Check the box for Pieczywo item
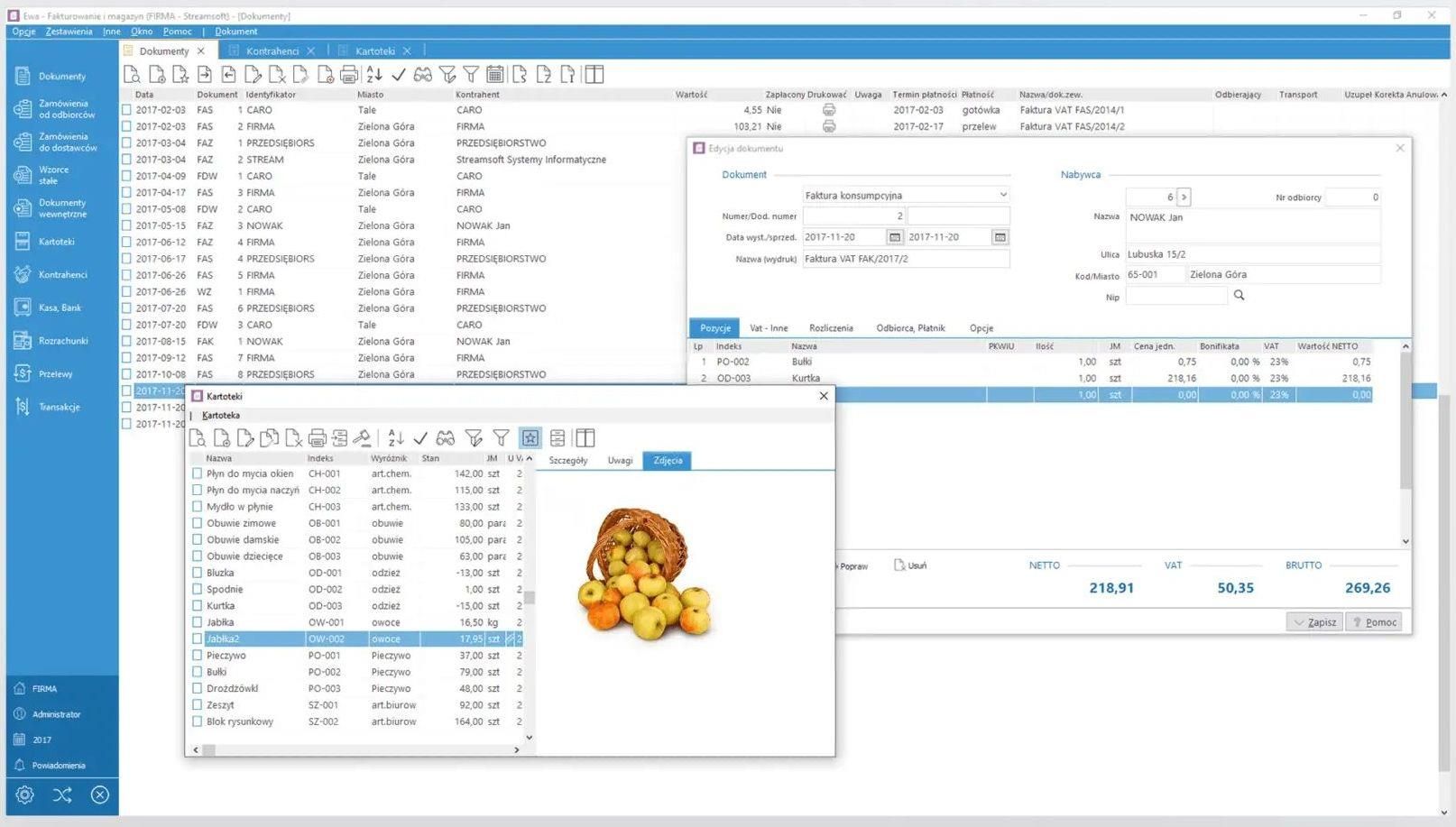Screen dimensions: 1456x827 (198, 656)
